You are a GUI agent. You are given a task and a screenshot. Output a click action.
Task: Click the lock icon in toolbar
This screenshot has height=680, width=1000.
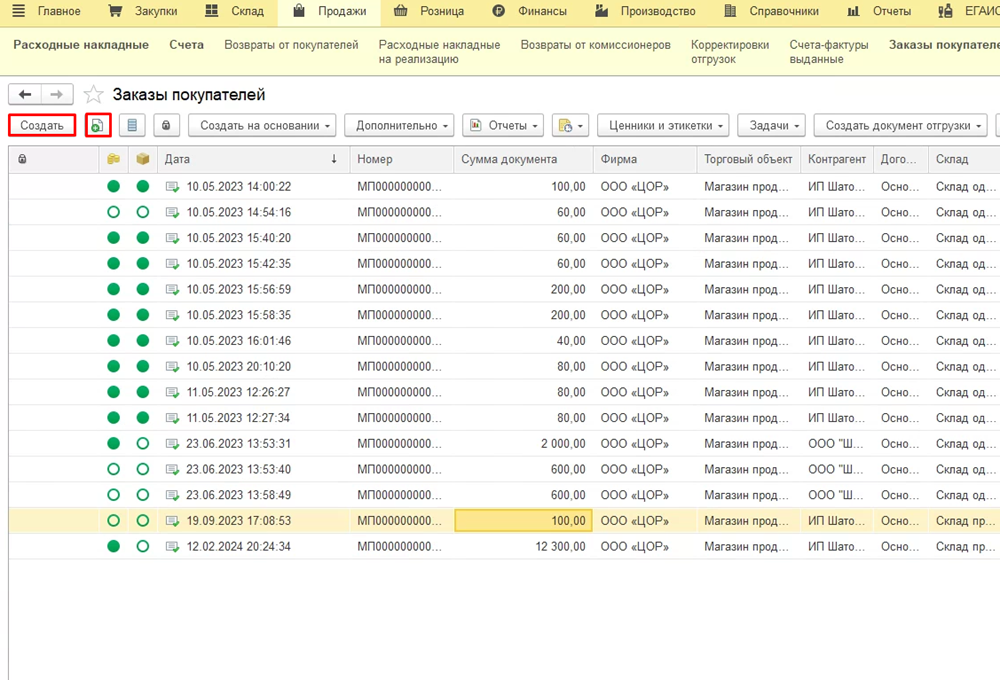pyautogui.click(x=166, y=126)
